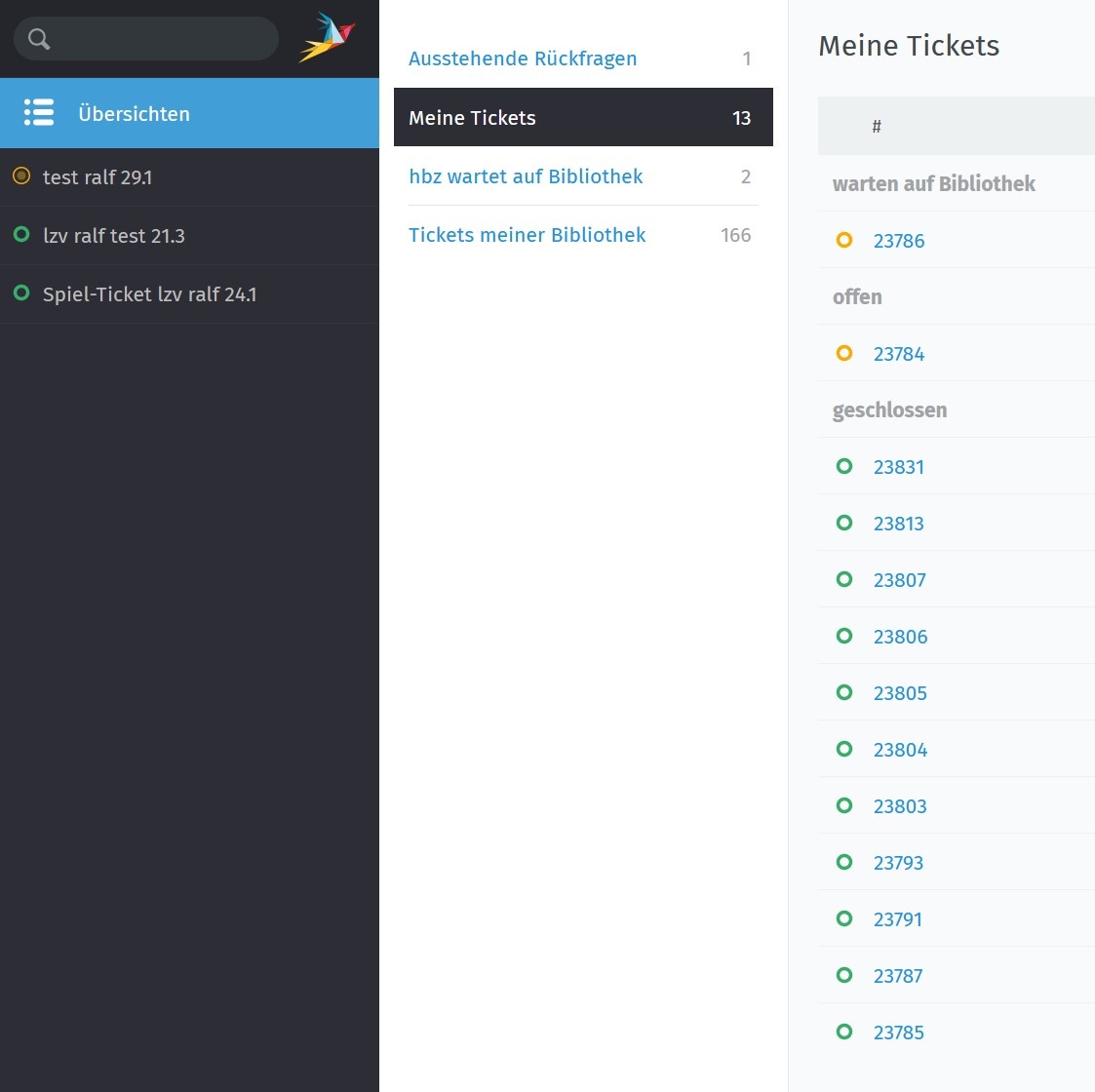Open ticket number 23793
Image resolution: width=1095 pixels, height=1092 pixels.
coord(898,863)
